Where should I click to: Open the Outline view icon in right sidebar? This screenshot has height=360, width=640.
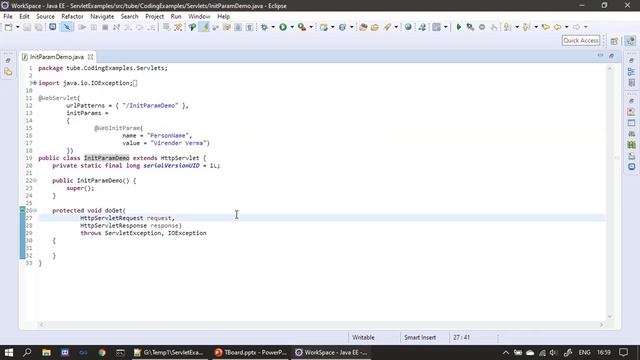pos(631,72)
